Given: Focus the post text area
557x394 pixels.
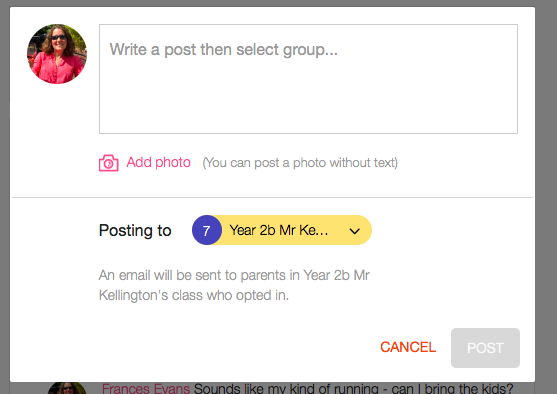Looking at the screenshot, I should tap(308, 79).
